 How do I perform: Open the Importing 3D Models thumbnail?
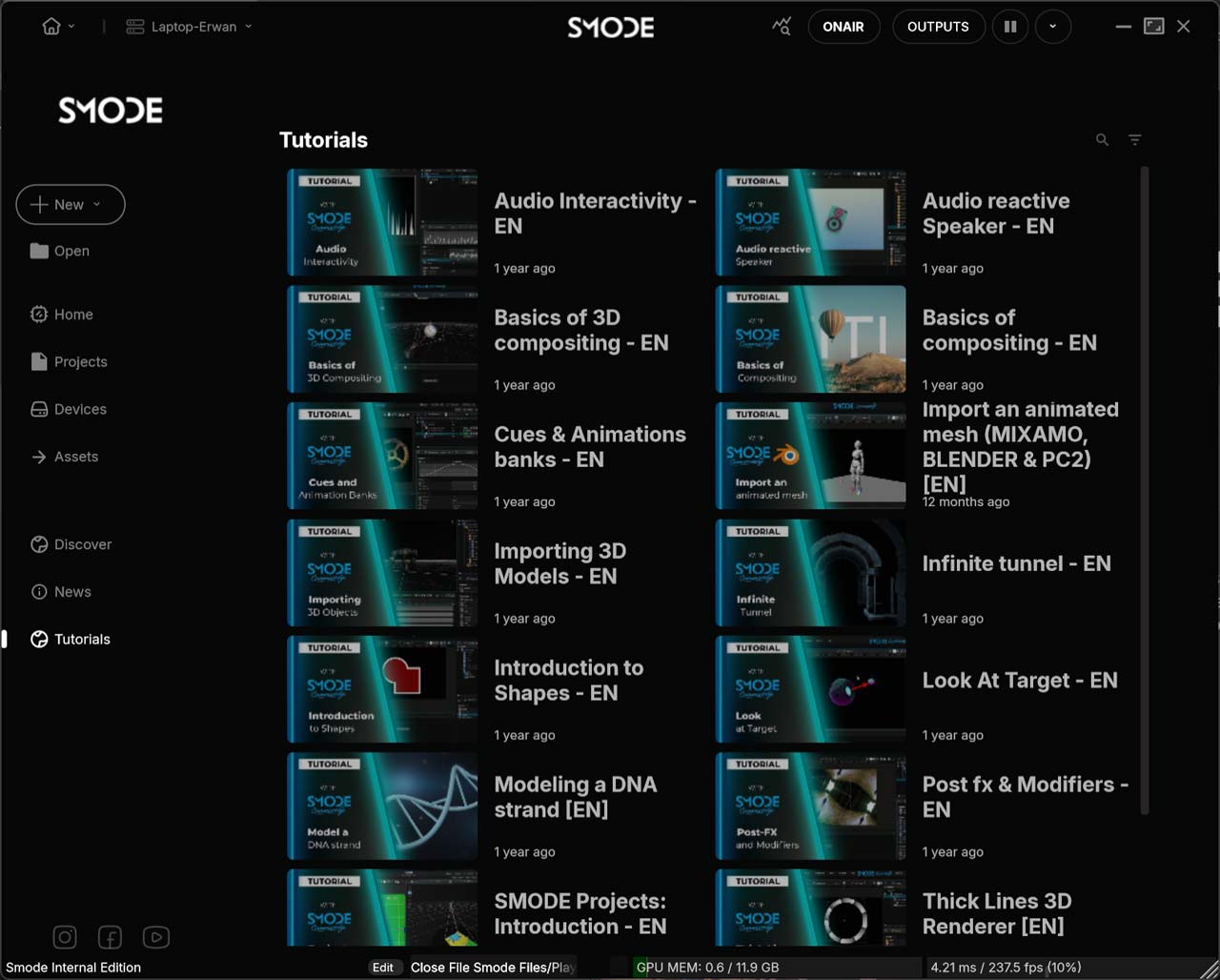point(383,573)
